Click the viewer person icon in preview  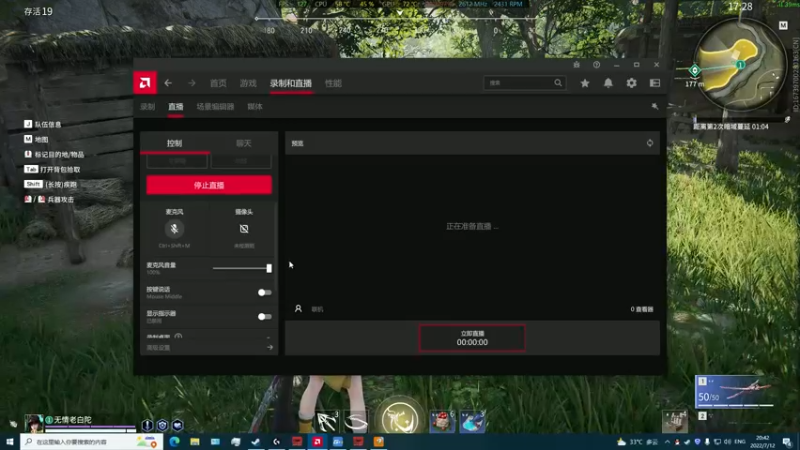pos(298,309)
